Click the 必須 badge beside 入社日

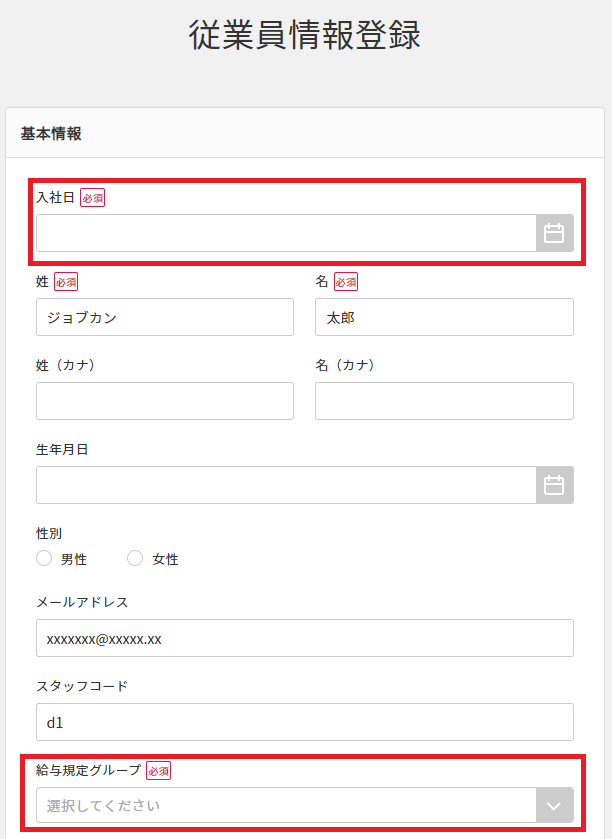pyautogui.click(x=93, y=198)
